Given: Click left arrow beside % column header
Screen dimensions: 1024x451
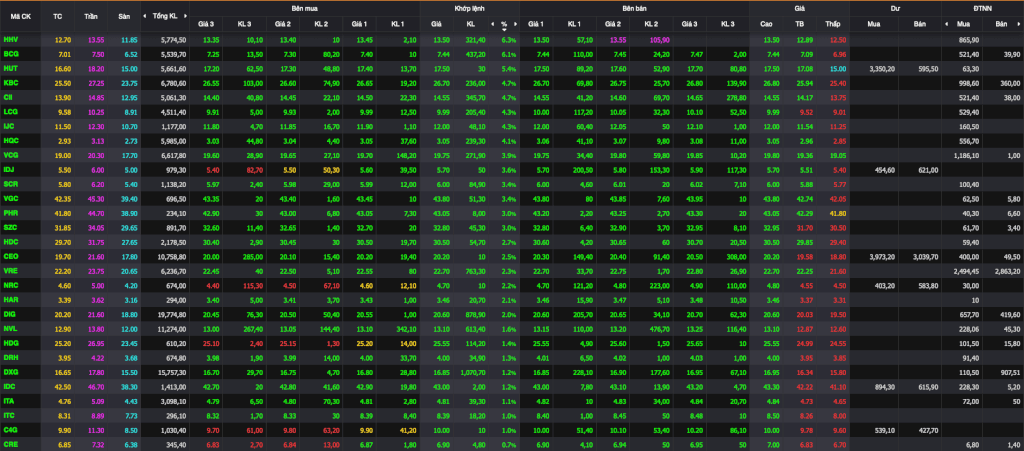Looking at the screenshot, I should [492, 24].
